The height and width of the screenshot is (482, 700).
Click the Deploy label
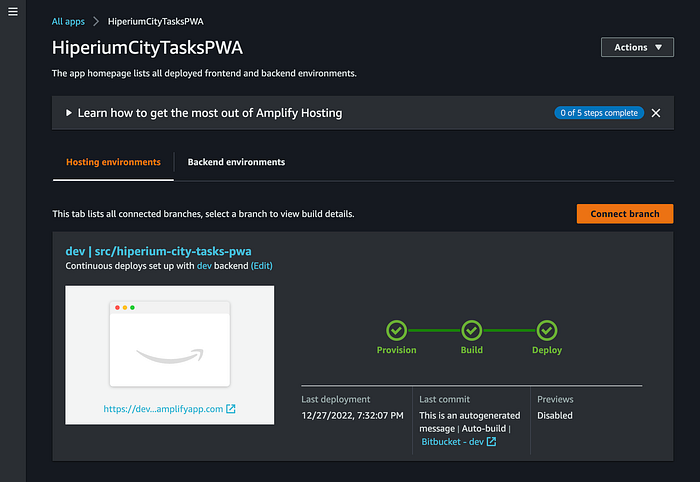[x=547, y=350]
